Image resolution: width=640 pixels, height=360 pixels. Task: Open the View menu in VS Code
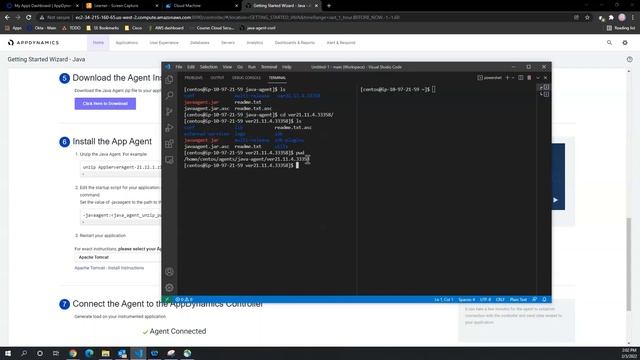pos(227,67)
